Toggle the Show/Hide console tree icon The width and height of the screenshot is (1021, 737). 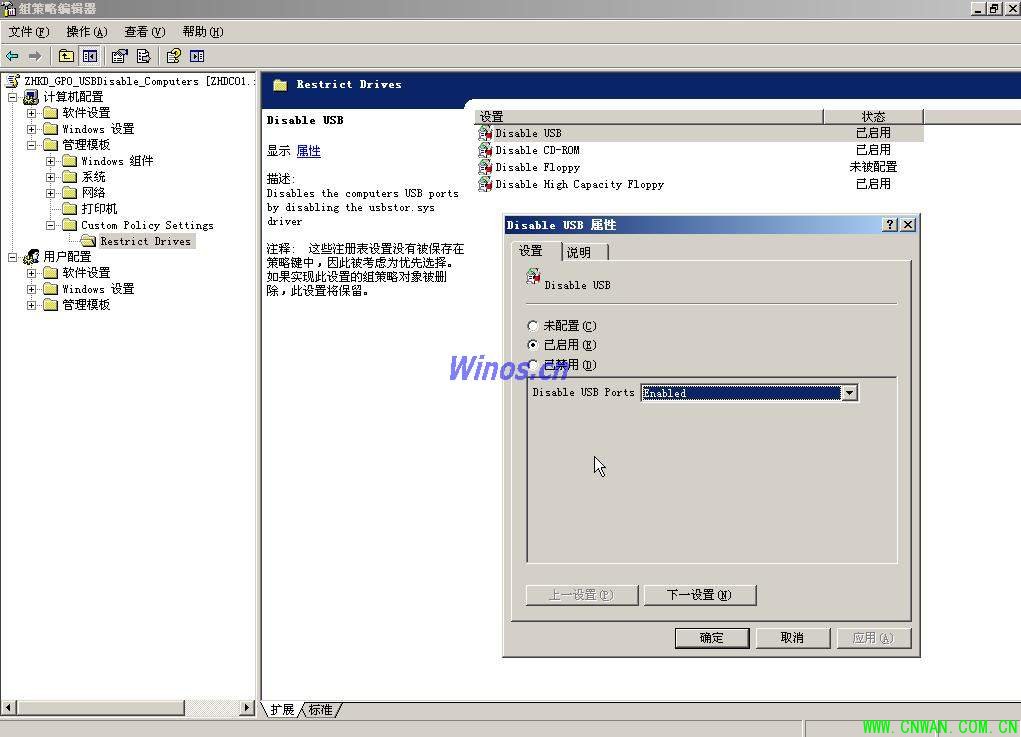90,56
